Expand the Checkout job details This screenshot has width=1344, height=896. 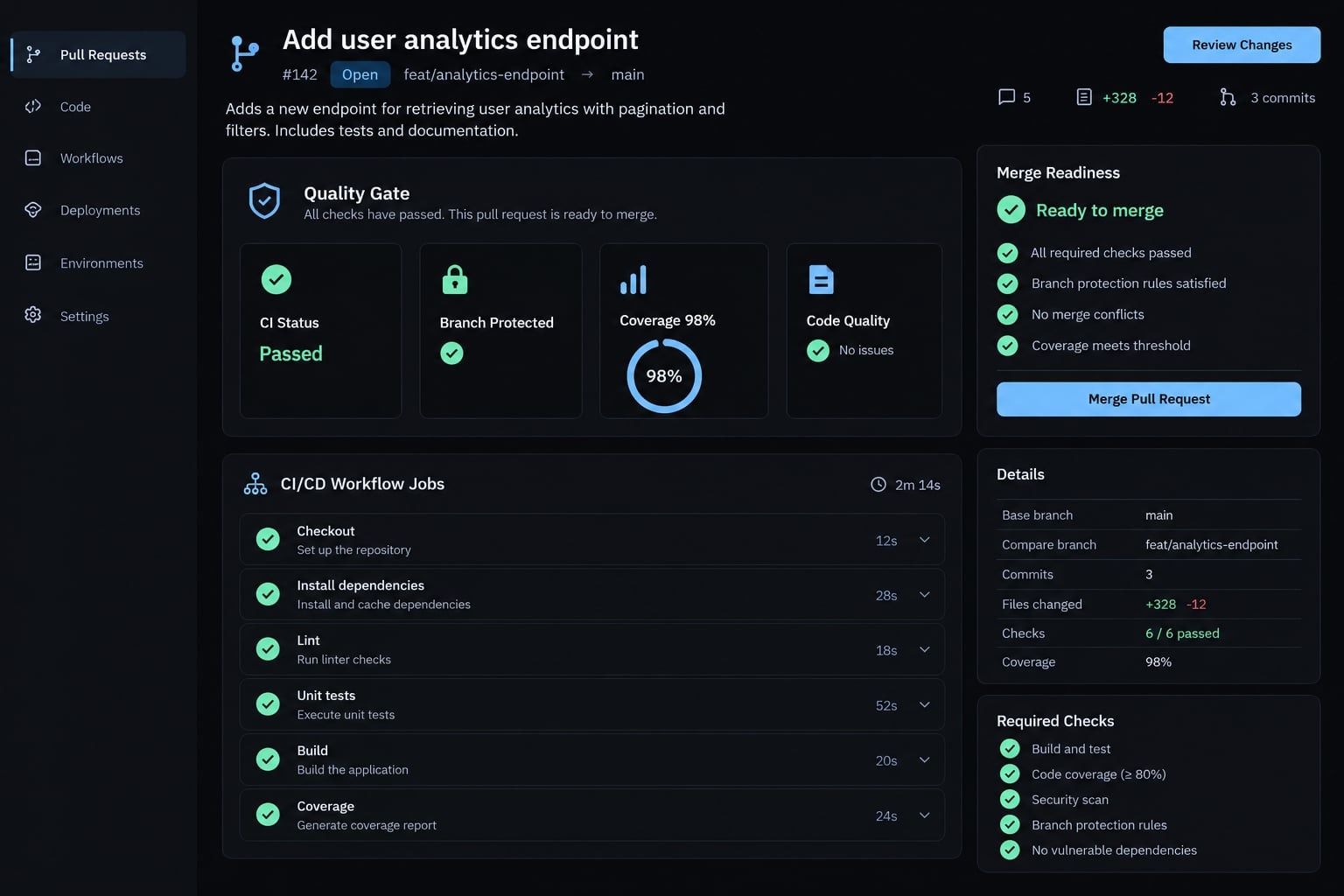924,540
